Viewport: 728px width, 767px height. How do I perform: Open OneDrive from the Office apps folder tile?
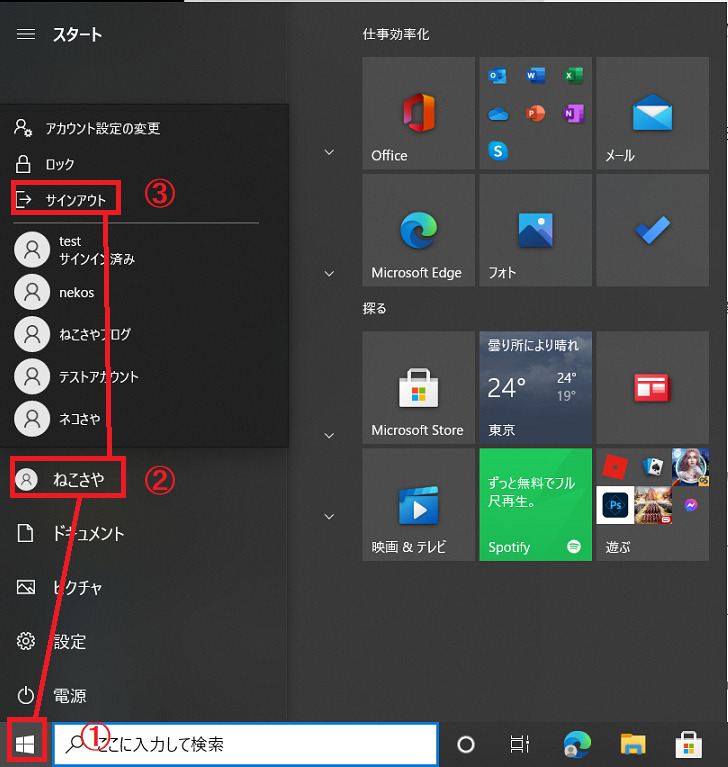coord(498,113)
